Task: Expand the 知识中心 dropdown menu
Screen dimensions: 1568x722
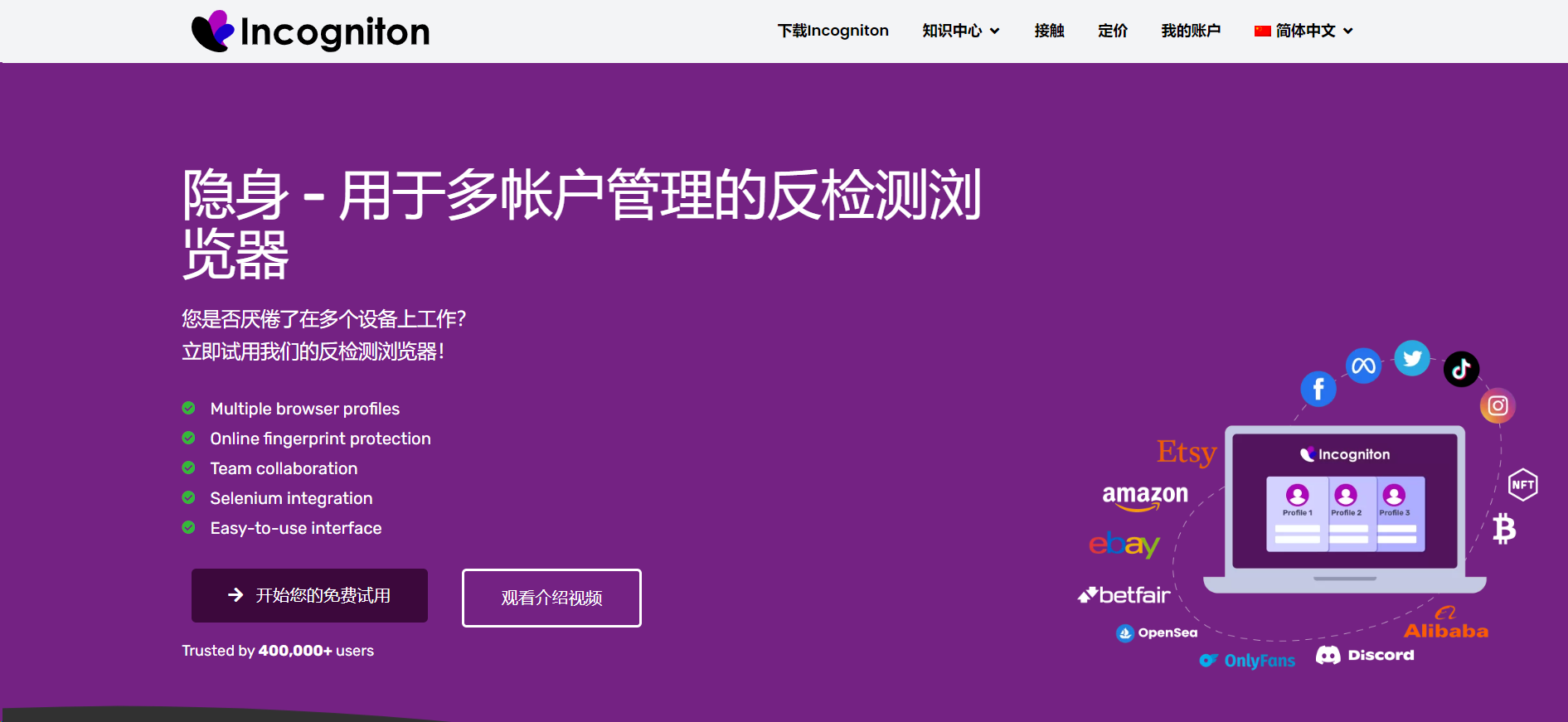Action: [x=961, y=31]
